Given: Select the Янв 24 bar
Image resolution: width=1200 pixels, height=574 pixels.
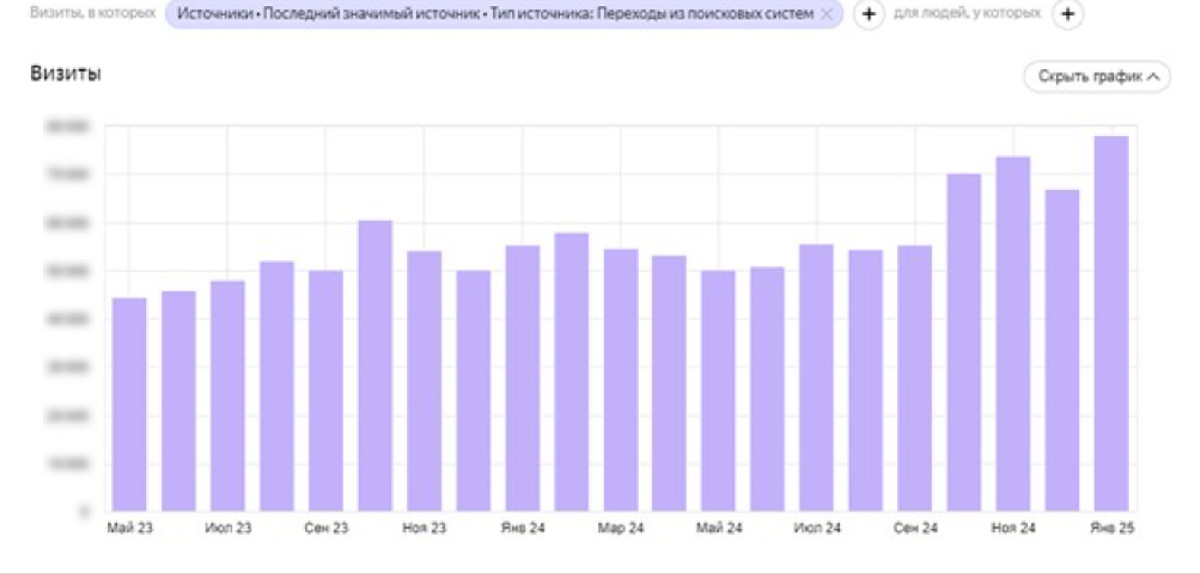Looking at the screenshot, I should coord(522,378).
